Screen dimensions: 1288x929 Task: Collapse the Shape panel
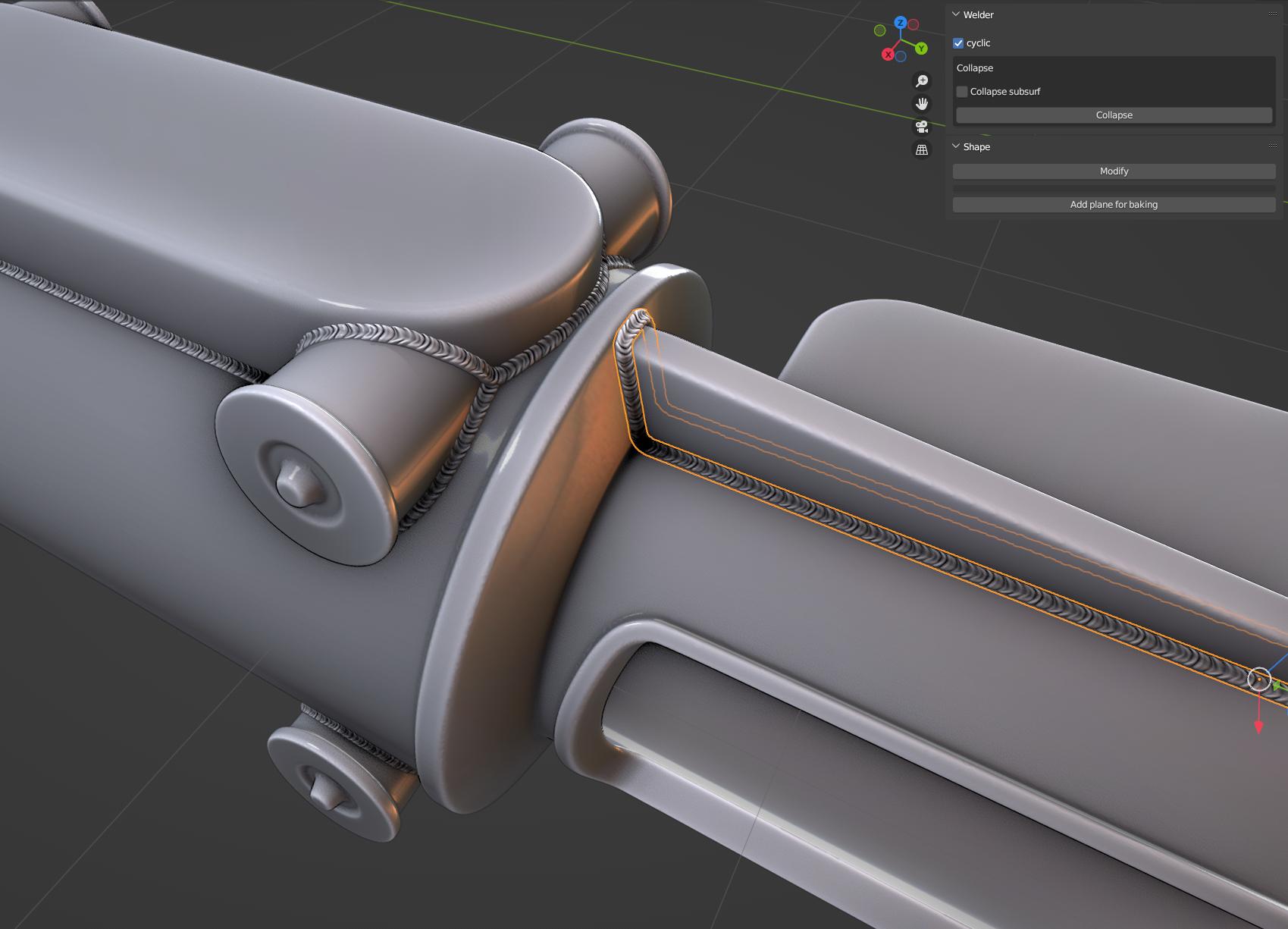coord(956,146)
